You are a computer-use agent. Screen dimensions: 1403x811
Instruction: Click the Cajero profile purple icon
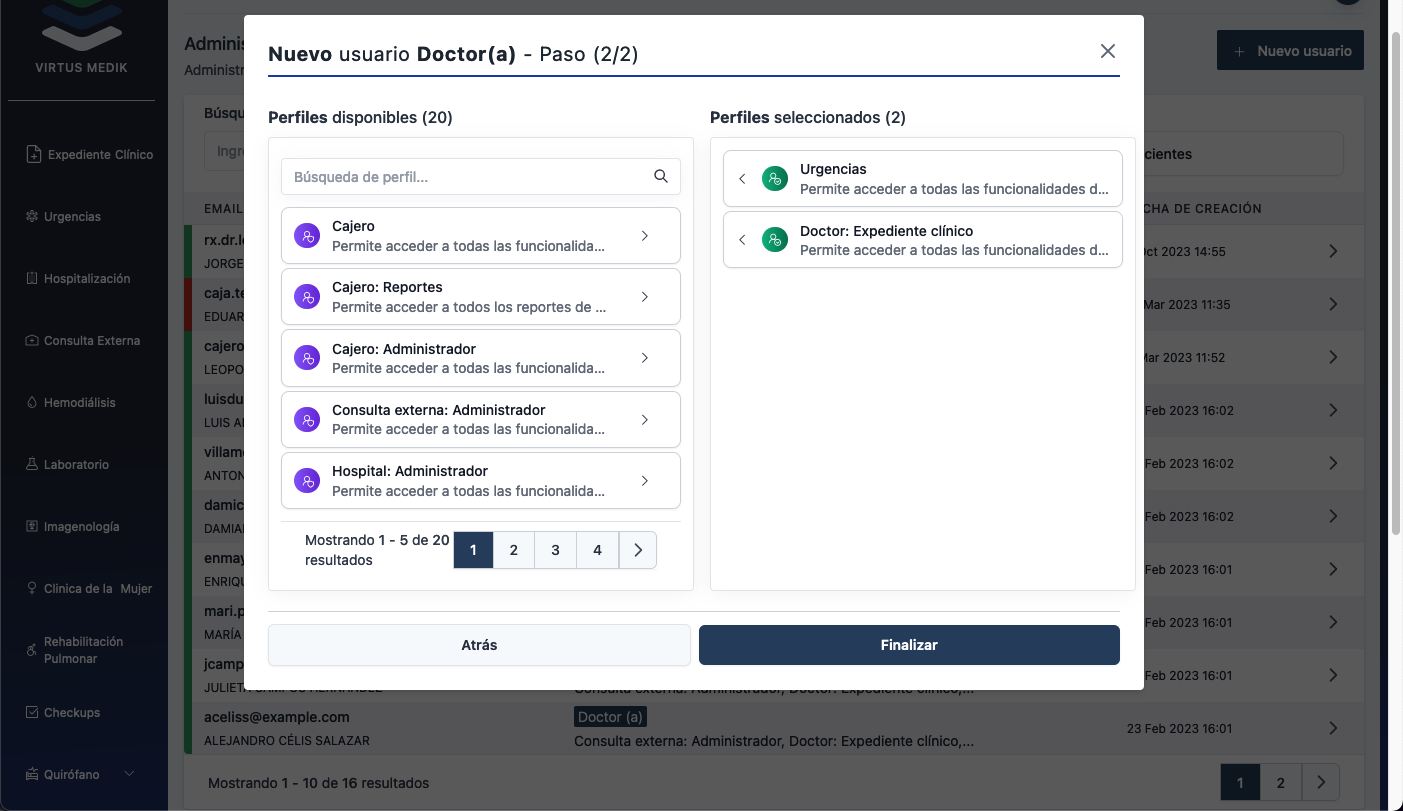click(x=307, y=236)
